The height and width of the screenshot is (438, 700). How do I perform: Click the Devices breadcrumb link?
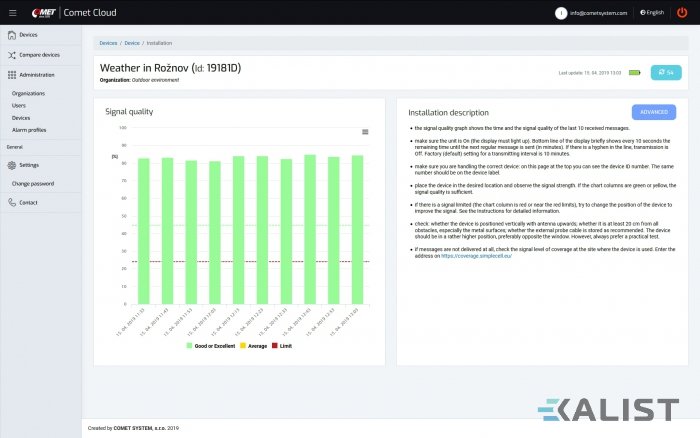point(108,44)
